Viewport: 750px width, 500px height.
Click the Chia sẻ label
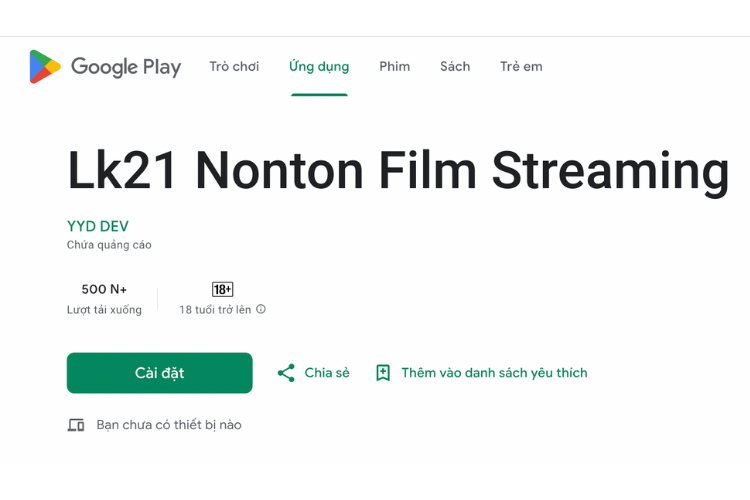[x=327, y=373]
